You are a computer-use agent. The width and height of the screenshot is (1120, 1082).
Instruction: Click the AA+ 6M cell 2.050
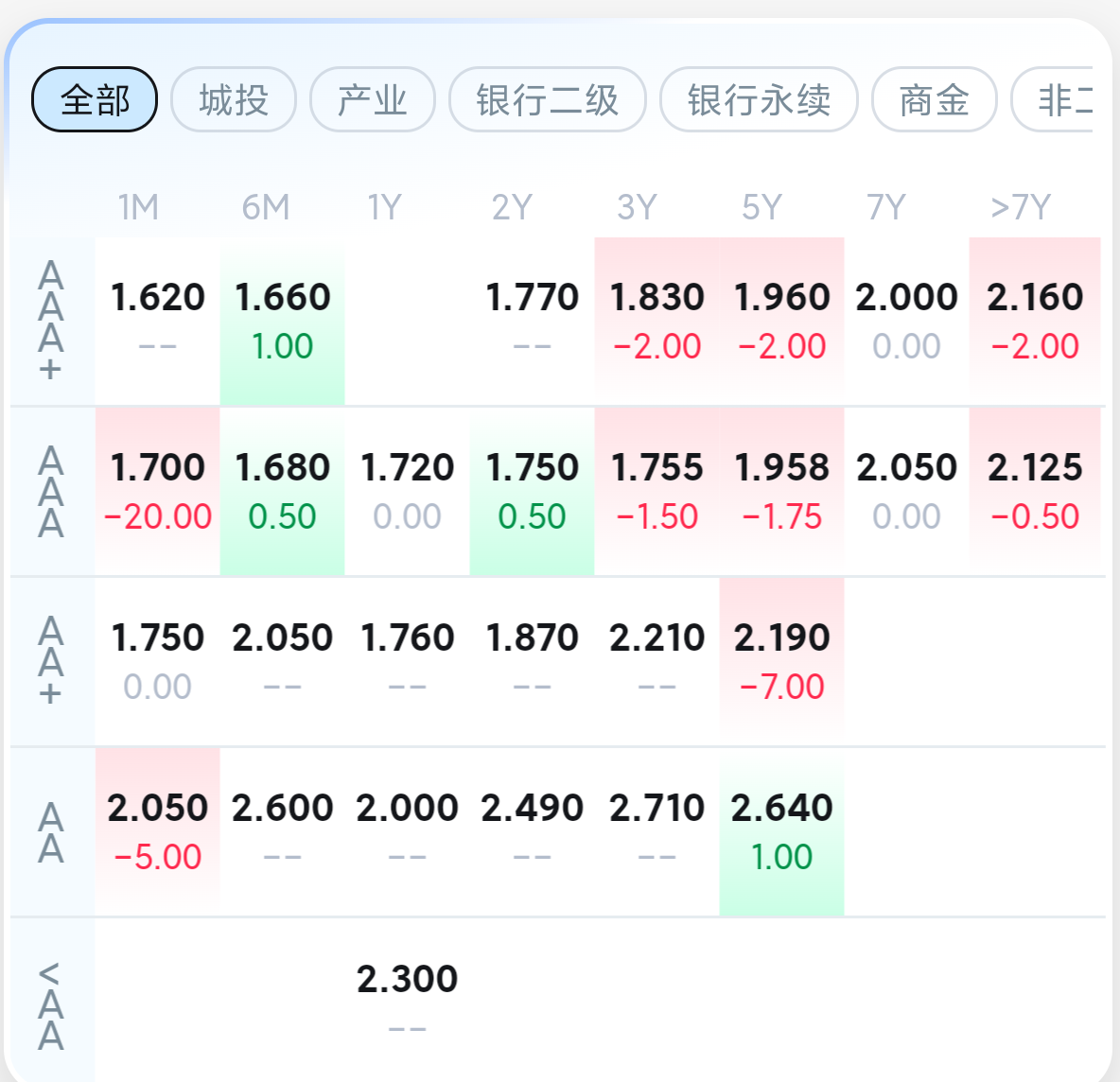pyautogui.click(x=282, y=661)
